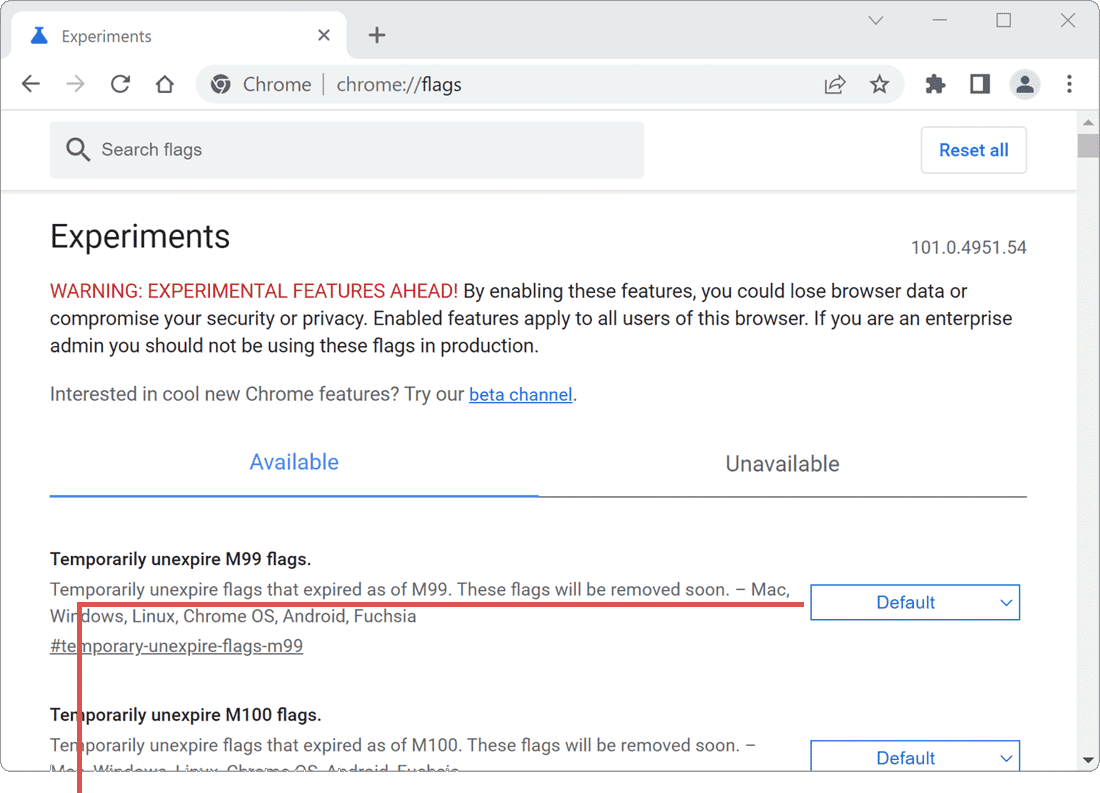1100x793 pixels.
Task: Reload the chrome://flags page
Action: [120, 84]
